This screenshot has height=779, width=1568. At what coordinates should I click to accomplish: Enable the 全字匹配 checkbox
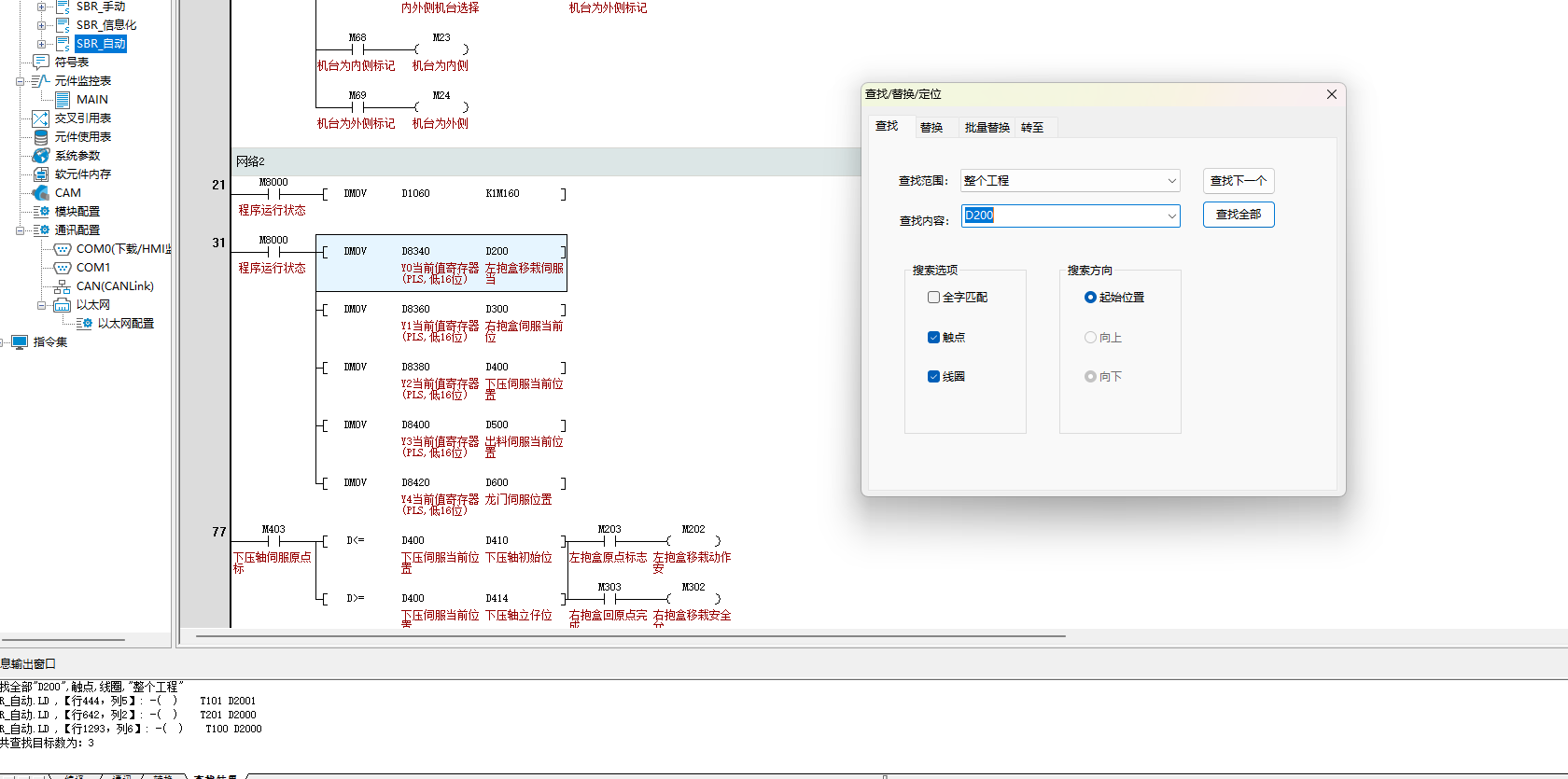point(933,298)
